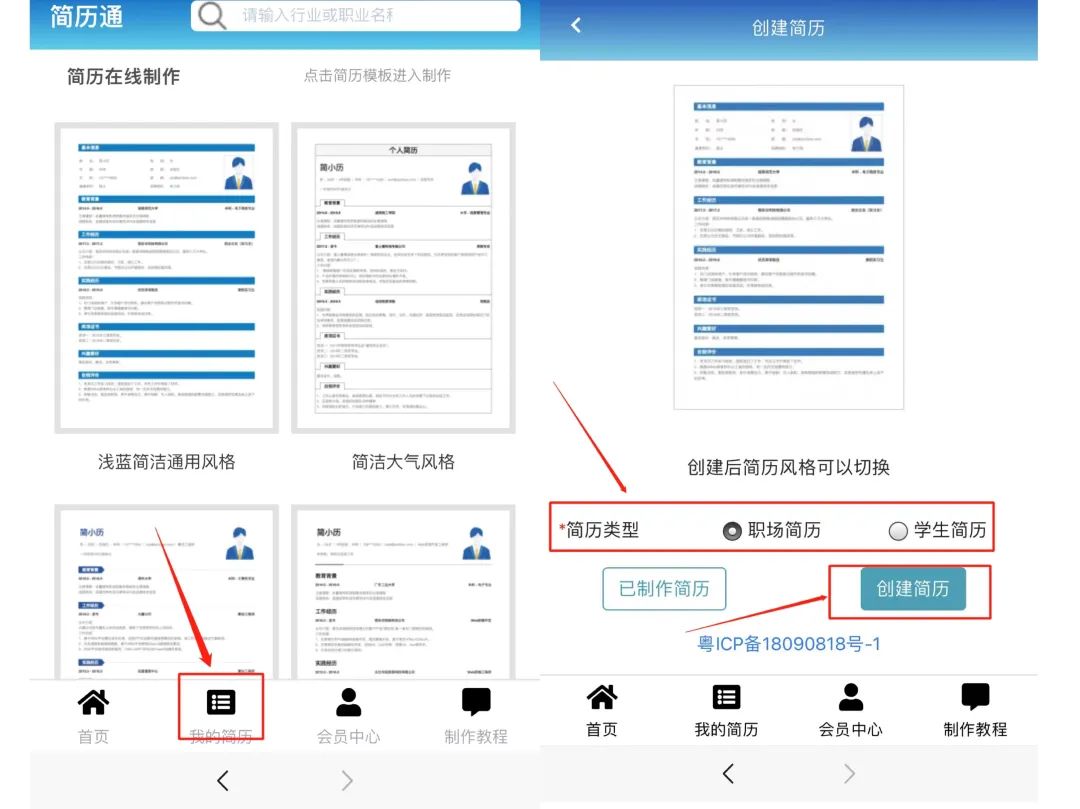Tap the home icon in left bottom navigation
1080x809 pixels.
tap(92, 703)
